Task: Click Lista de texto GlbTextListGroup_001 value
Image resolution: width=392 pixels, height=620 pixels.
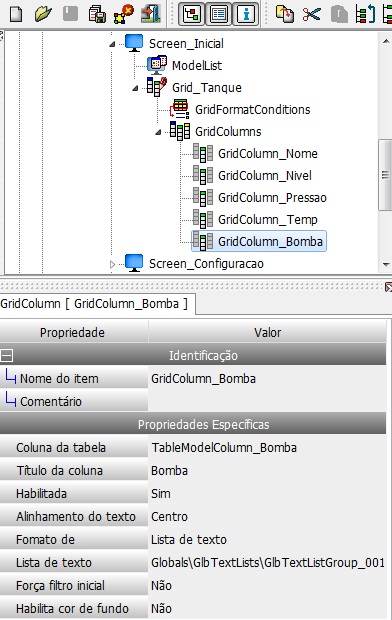Action: (x=267, y=562)
